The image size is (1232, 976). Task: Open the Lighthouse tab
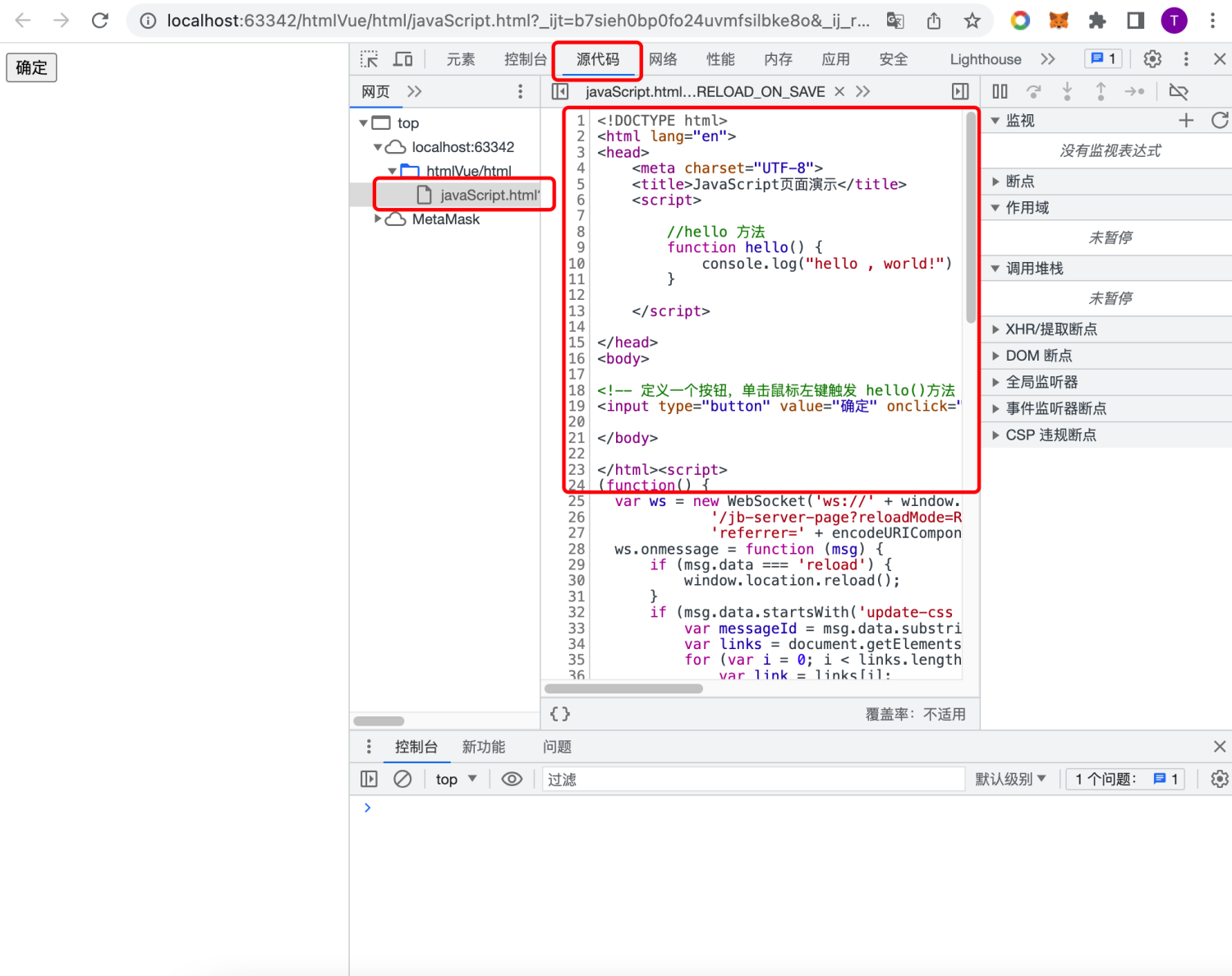[986, 59]
